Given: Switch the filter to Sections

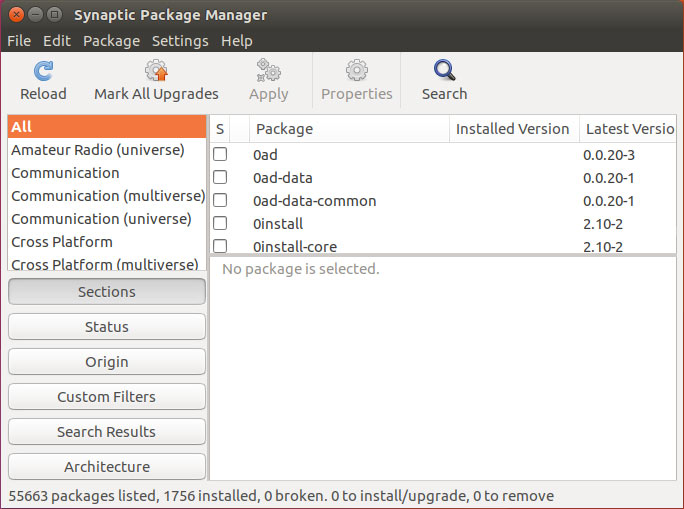Looking at the screenshot, I should coord(107,292).
